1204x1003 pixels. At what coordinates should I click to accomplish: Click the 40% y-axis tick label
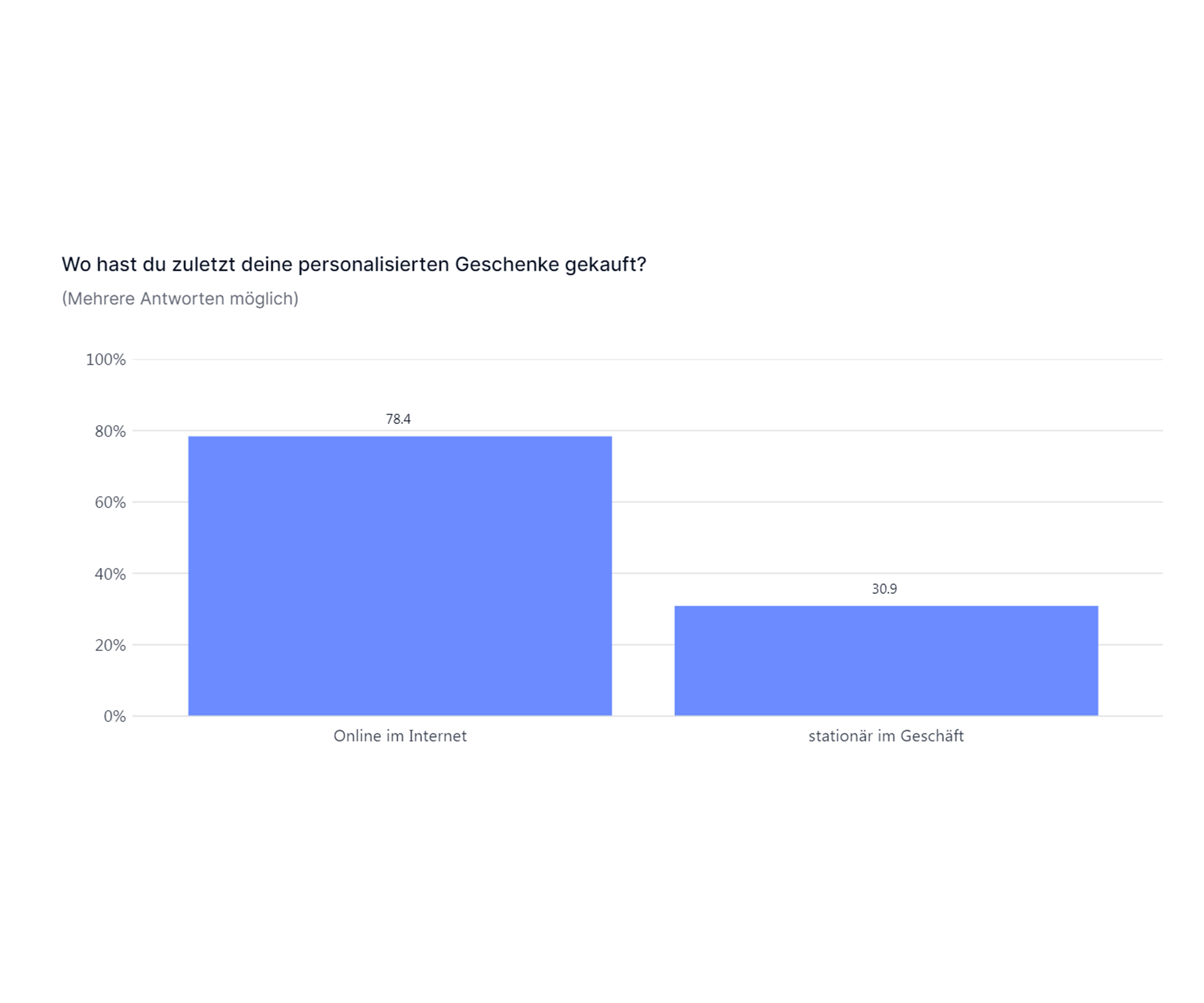(110, 574)
